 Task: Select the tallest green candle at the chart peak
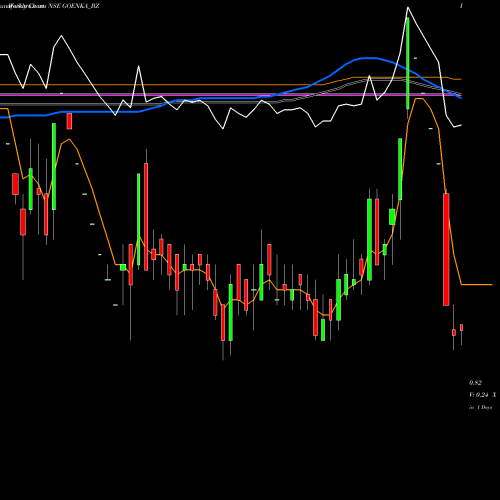pos(408,63)
